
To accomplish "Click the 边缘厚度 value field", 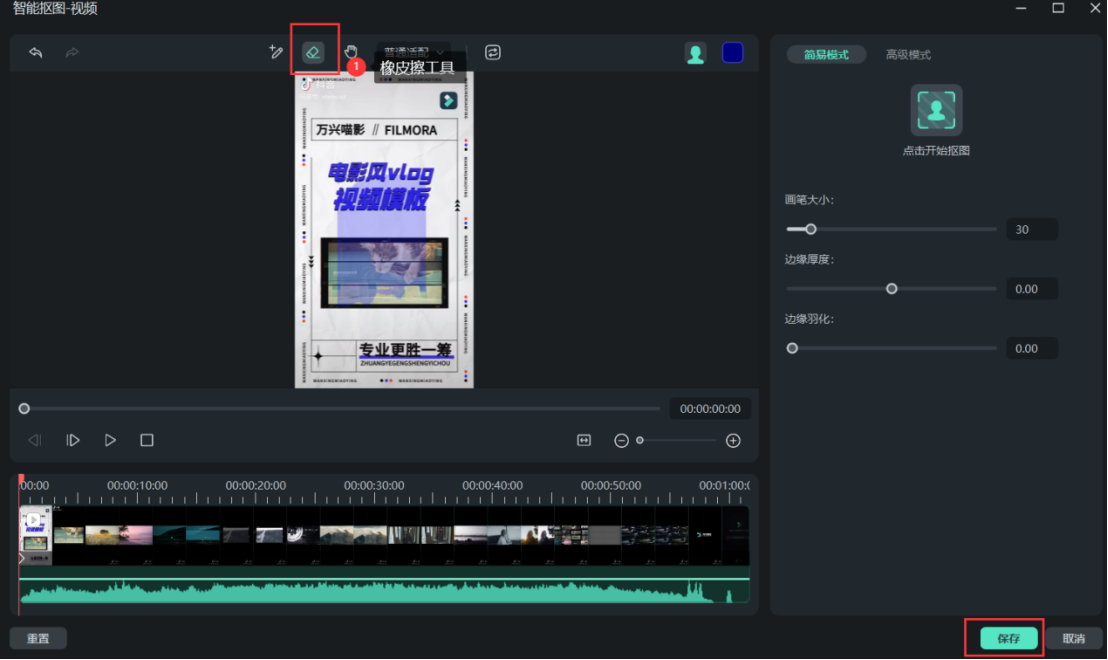I will (1030, 289).
